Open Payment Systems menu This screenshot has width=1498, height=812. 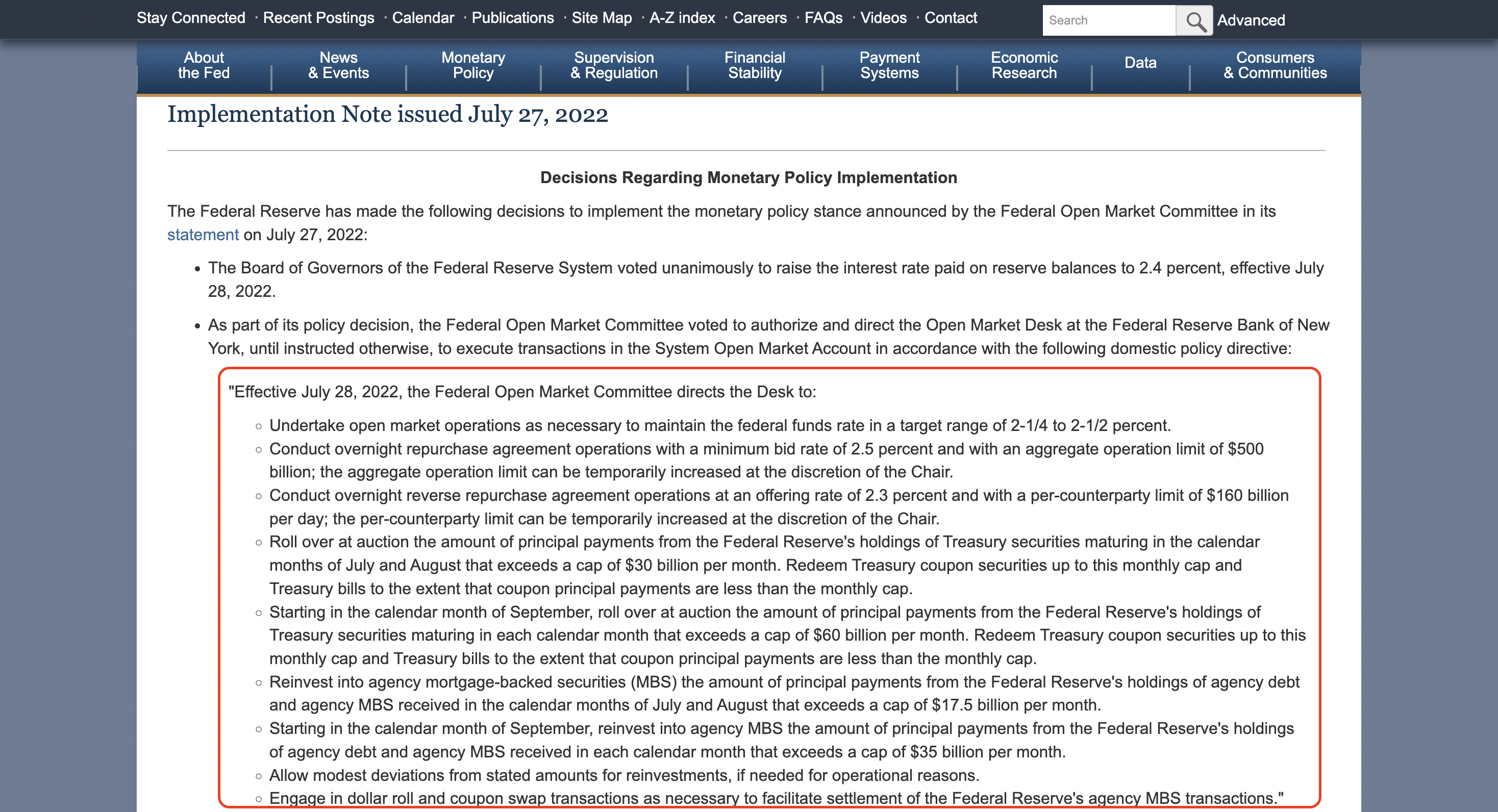pyautogui.click(x=889, y=65)
